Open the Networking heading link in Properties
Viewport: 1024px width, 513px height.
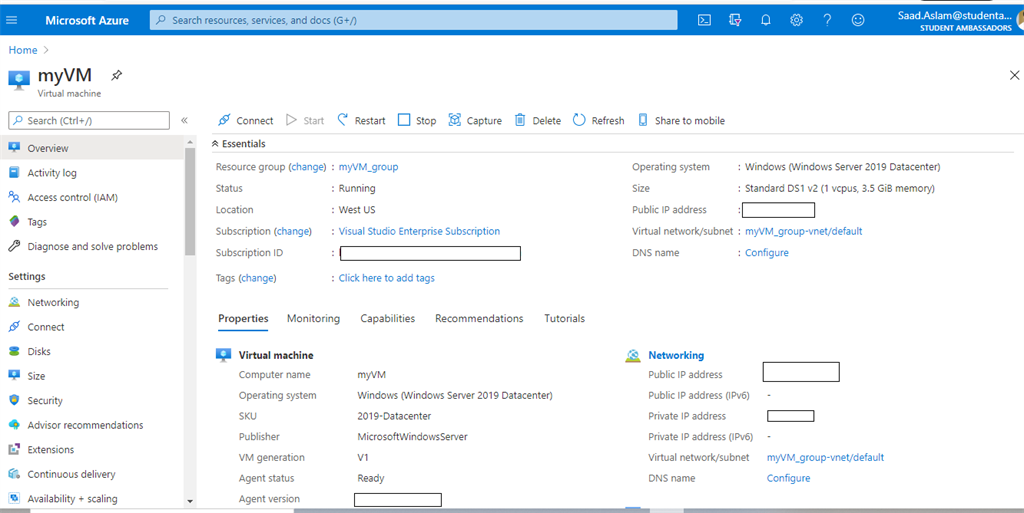coord(676,355)
